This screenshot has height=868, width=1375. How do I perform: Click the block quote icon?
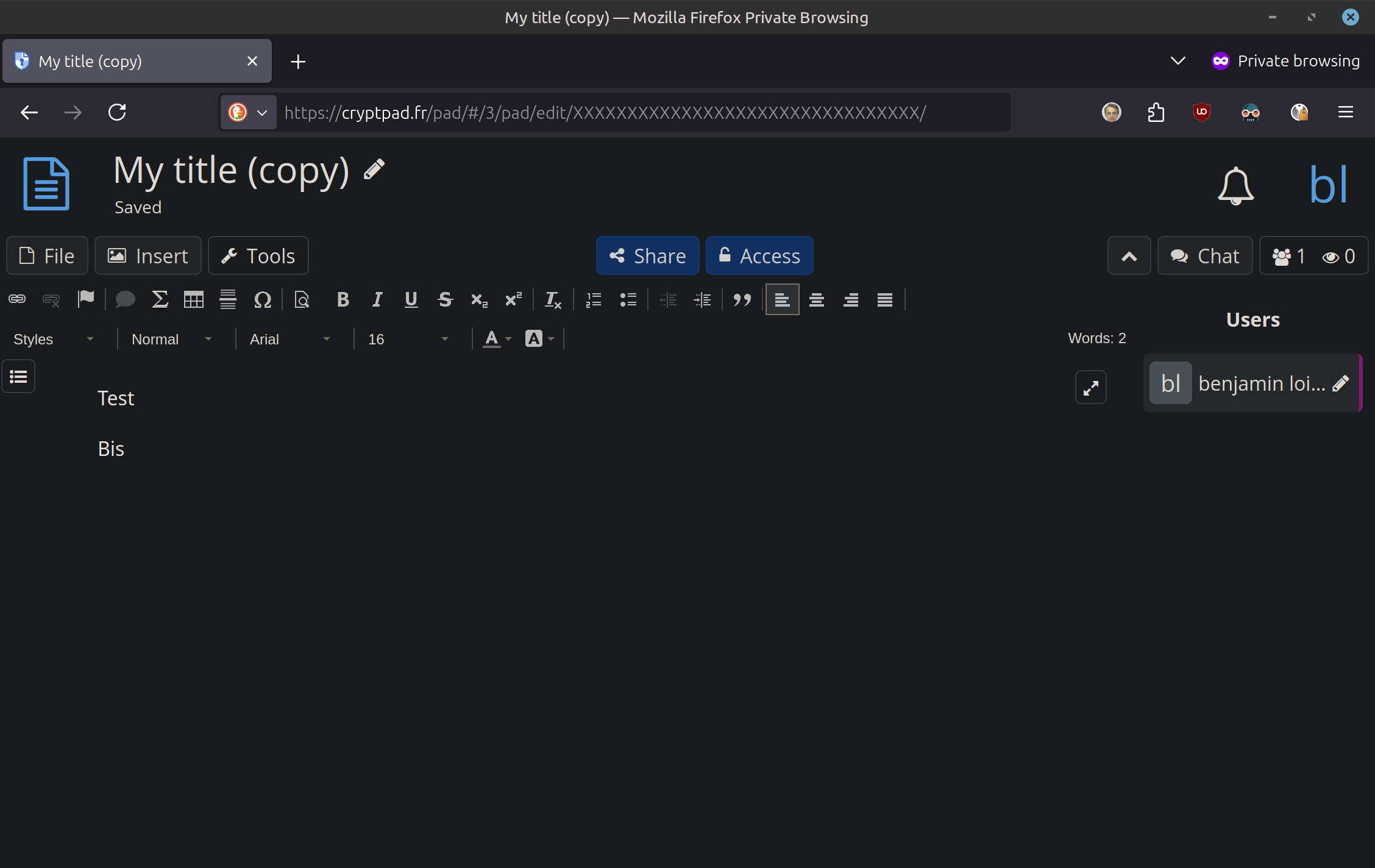tap(742, 300)
